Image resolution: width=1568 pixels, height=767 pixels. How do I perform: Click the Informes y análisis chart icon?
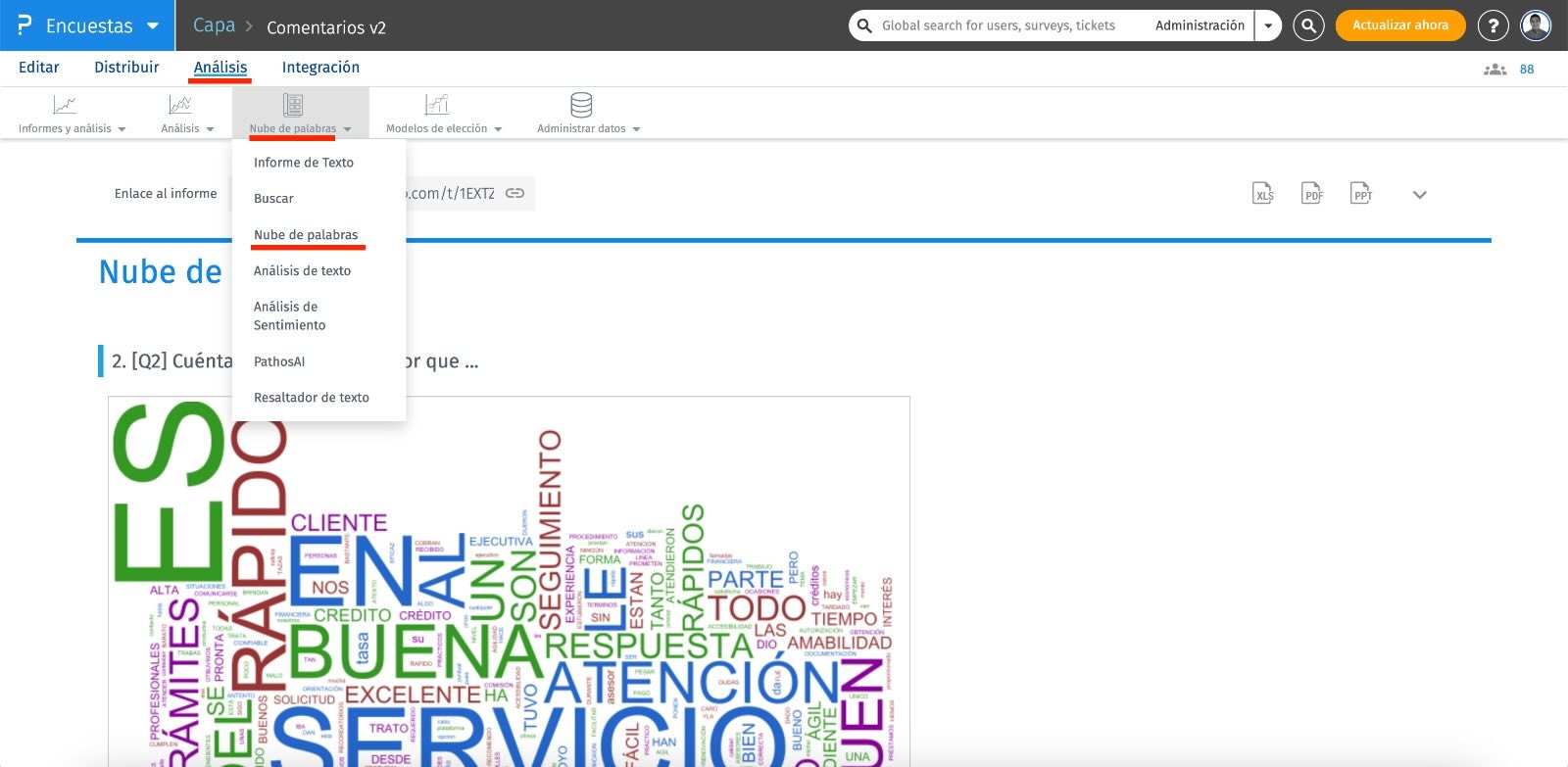(x=65, y=105)
